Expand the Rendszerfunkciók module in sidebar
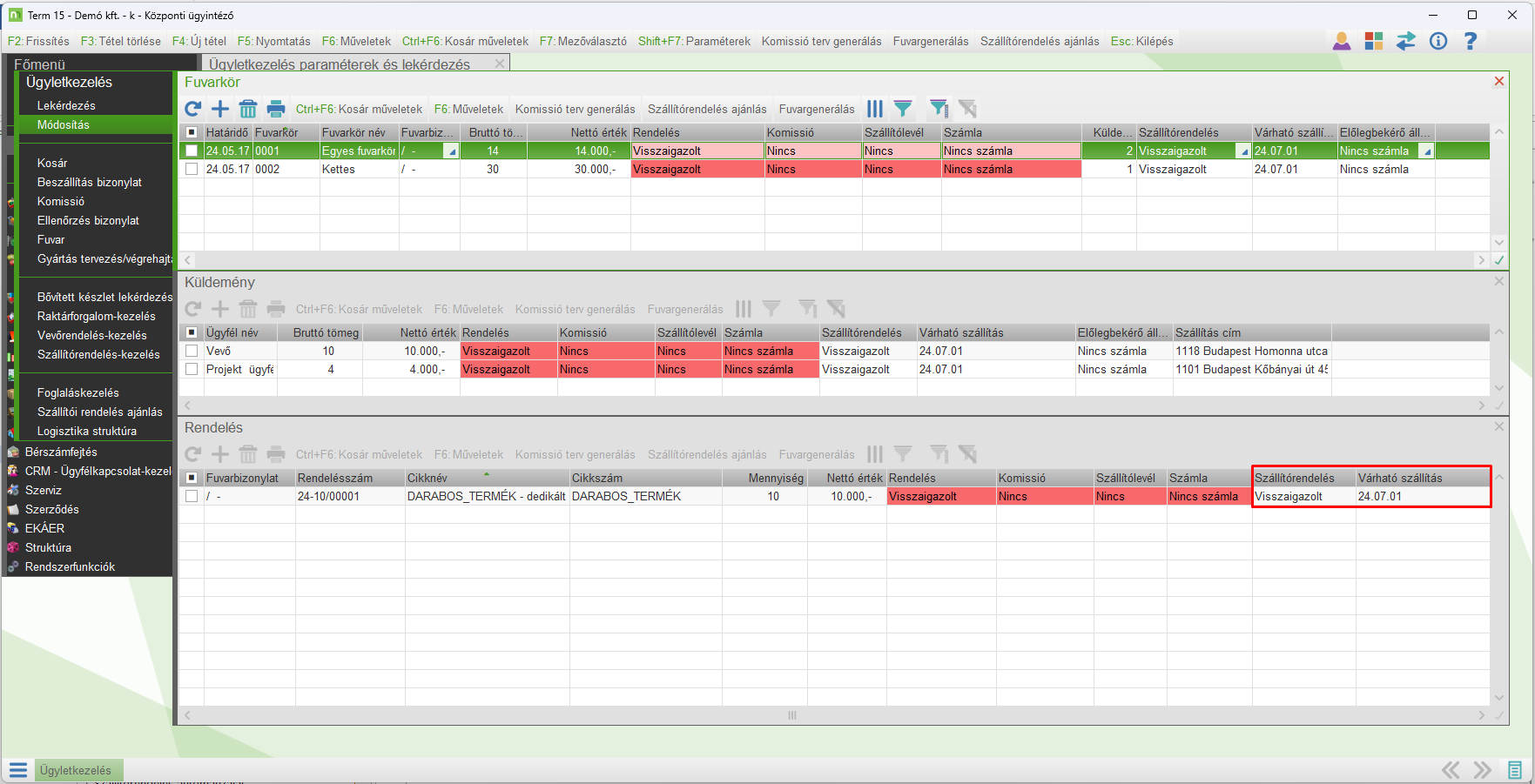 pos(70,566)
